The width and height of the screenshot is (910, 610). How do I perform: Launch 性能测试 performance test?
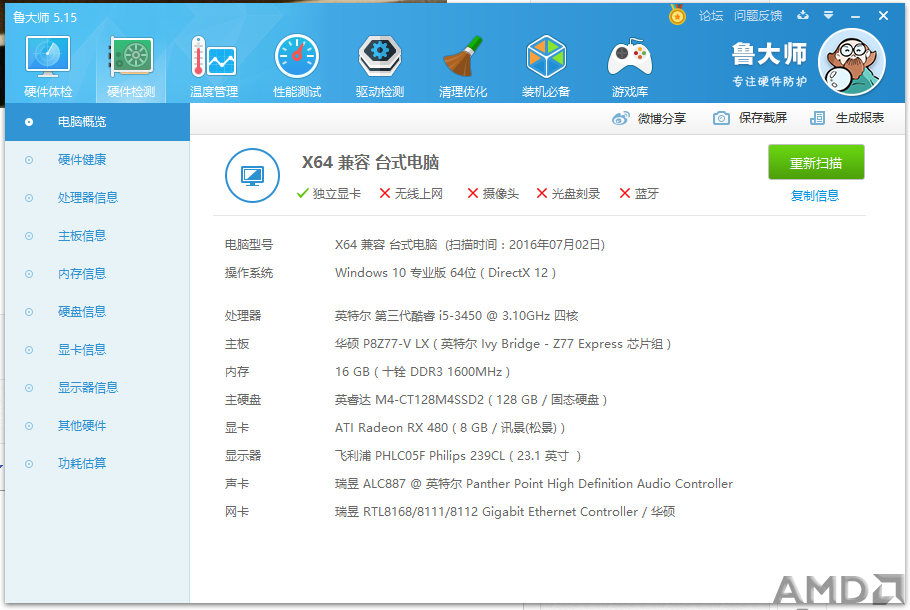297,67
